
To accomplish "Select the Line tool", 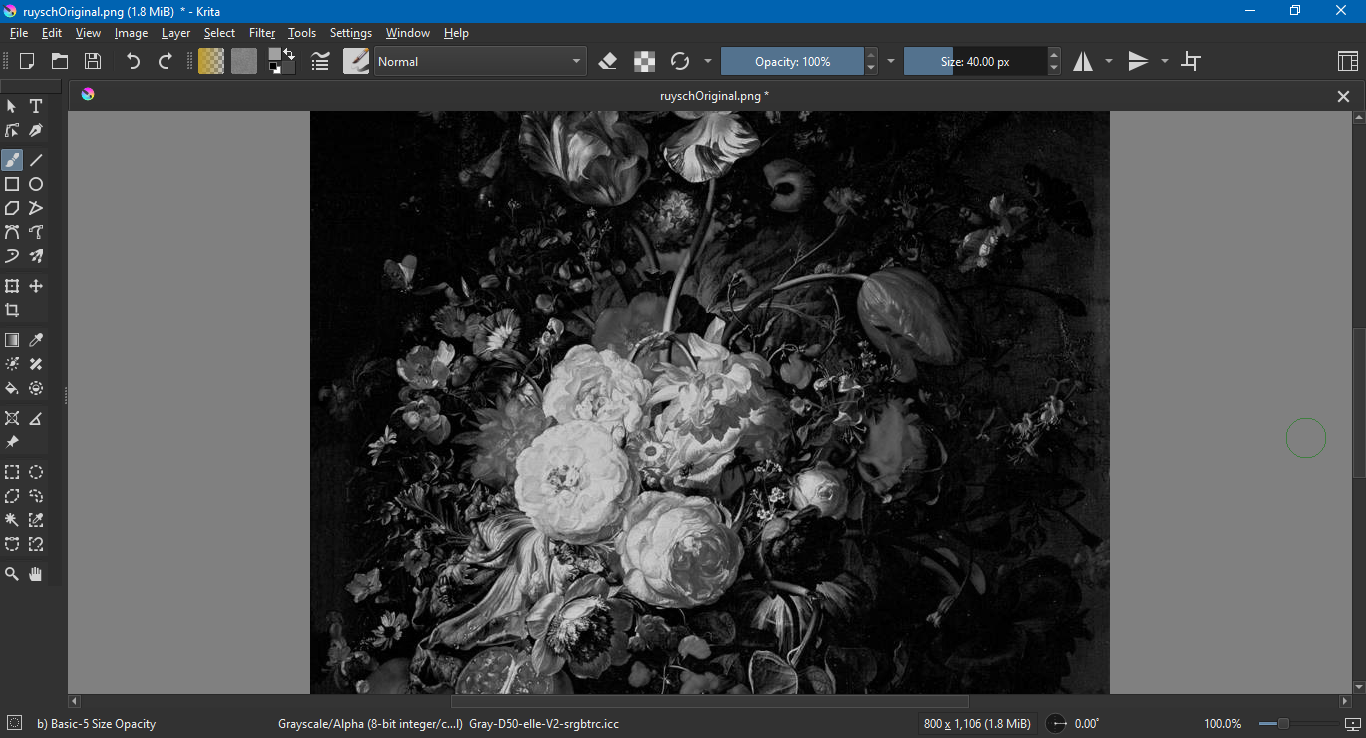I will pyautogui.click(x=36, y=160).
